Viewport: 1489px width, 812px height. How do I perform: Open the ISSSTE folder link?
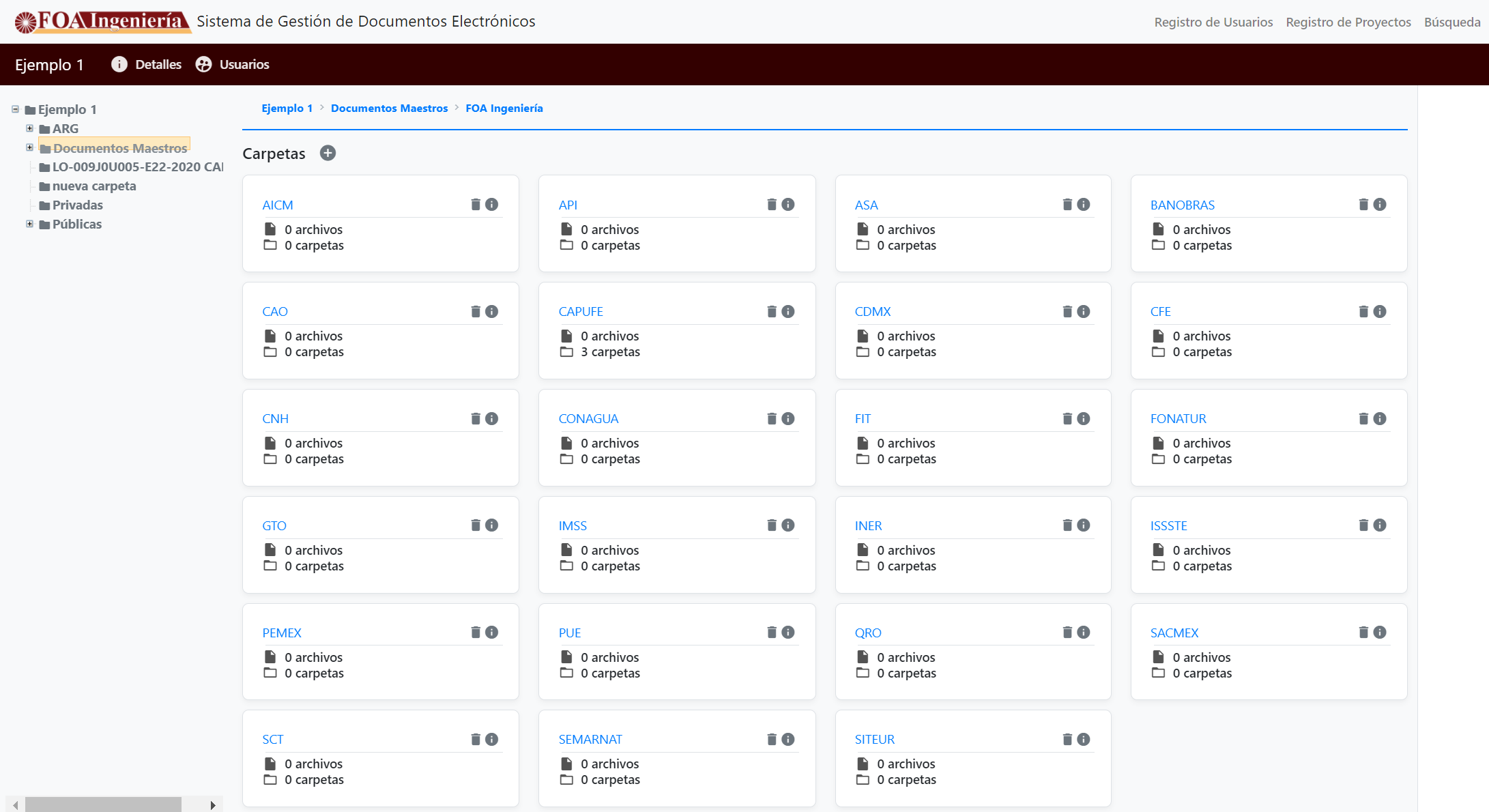point(1169,526)
